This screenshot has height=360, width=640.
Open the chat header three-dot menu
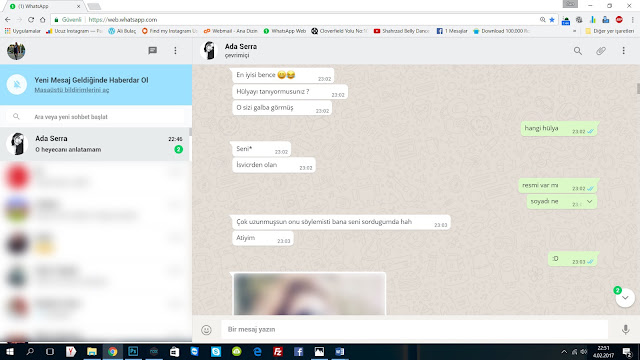pos(623,51)
